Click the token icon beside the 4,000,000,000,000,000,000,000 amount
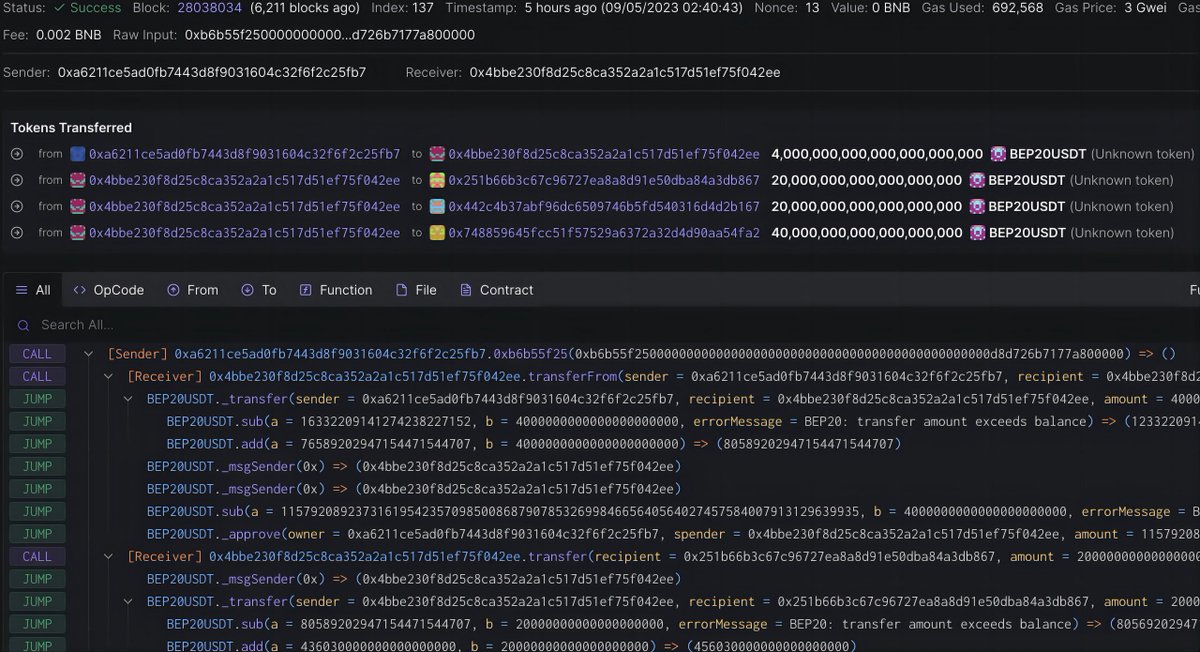This screenshot has width=1200, height=652. [x=998, y=154]
